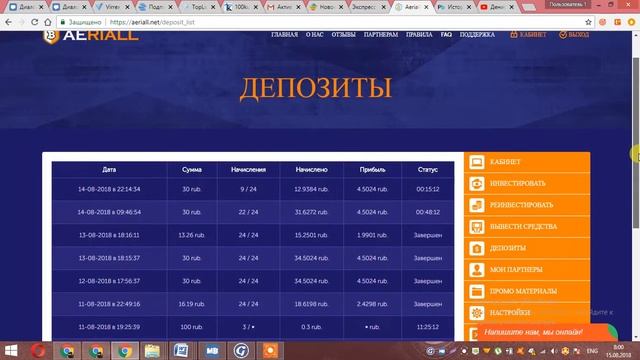640x360 pixels.
Task: Switch to the Vime browser tab
Action: click(x=112, y=7)
